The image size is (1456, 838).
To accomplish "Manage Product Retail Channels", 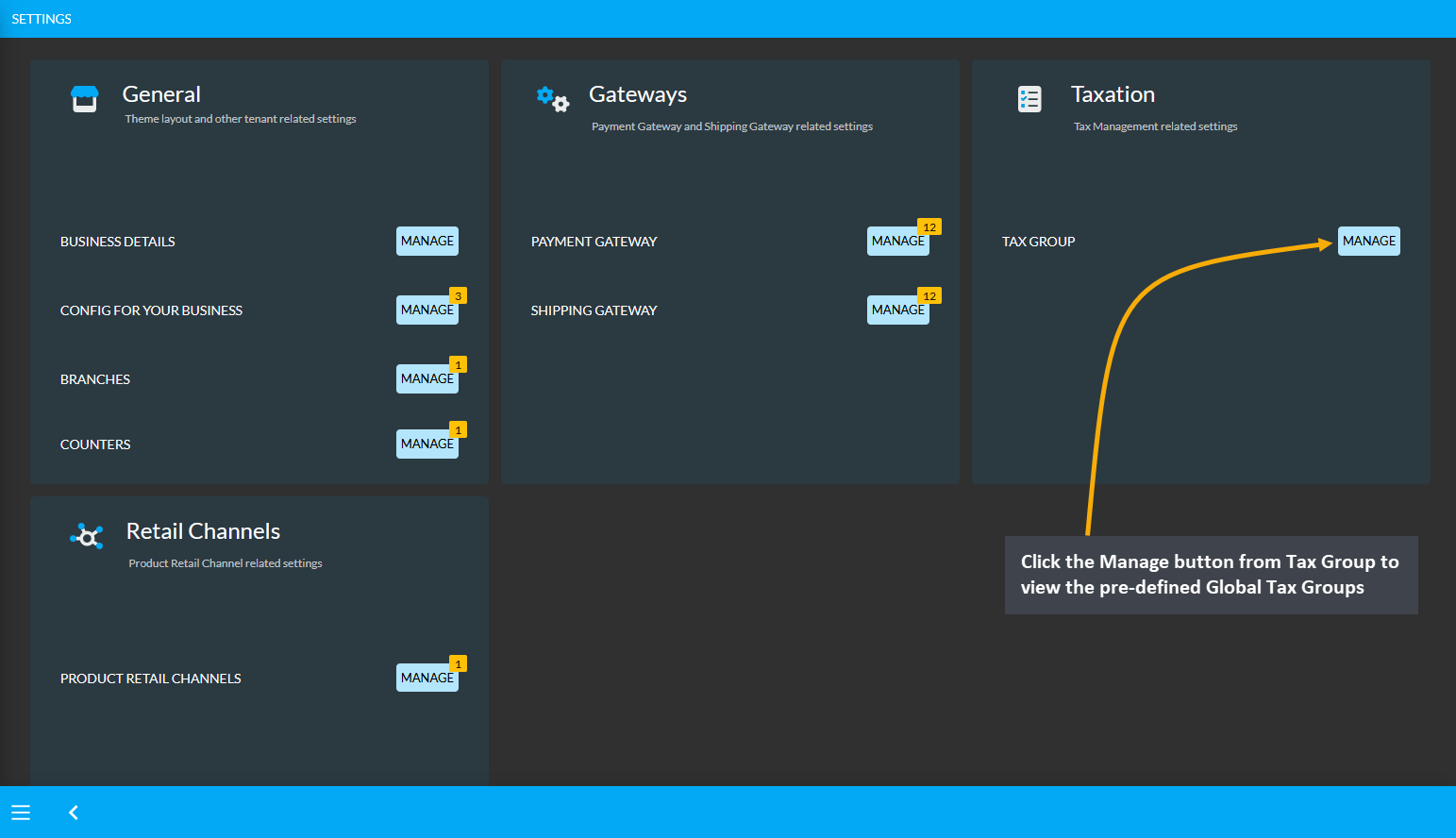I will tap(427, 678).
